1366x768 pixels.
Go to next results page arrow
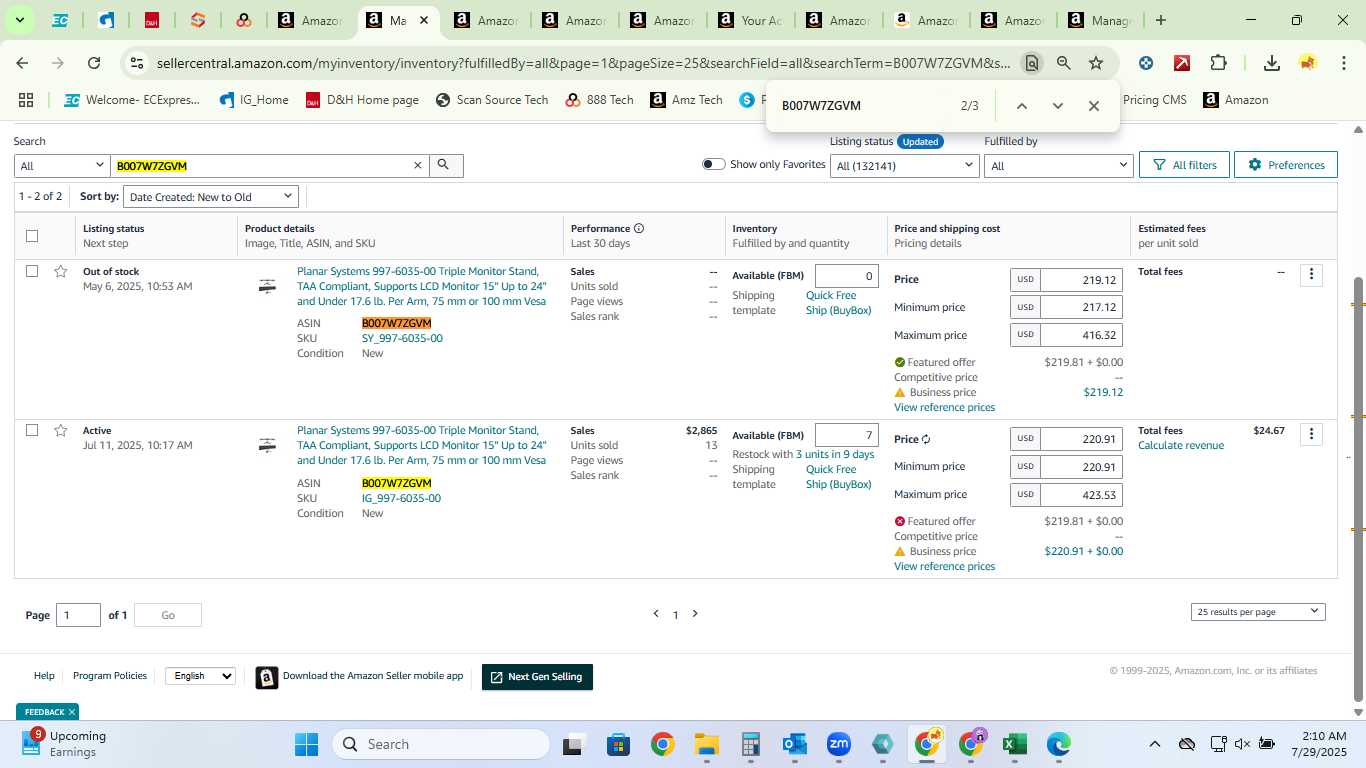(695, 614)
